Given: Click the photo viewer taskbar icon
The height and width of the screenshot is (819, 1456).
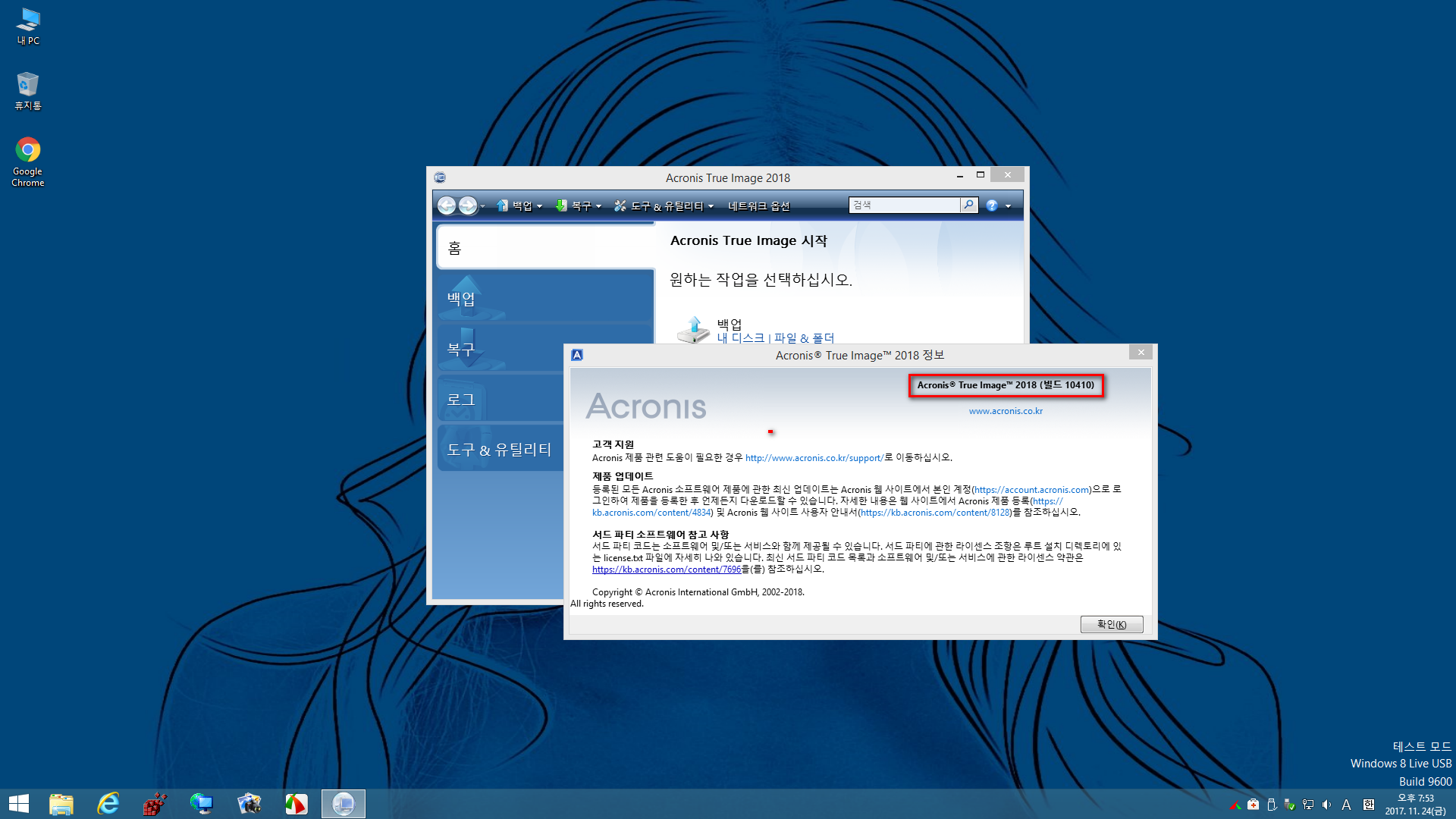Looking at the screenshot, I should tap(249, 804).
